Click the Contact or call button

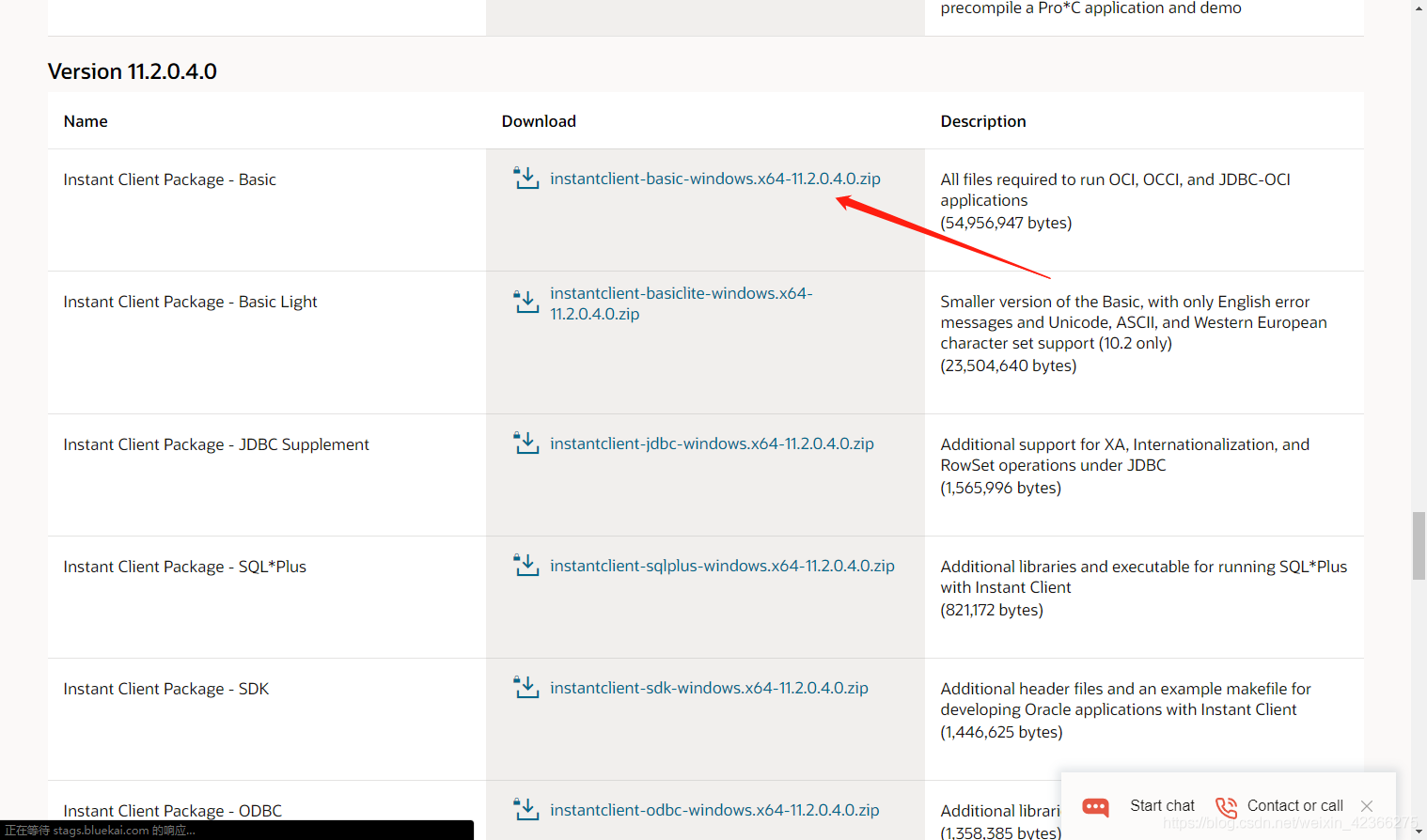[x=1295, y=805]
